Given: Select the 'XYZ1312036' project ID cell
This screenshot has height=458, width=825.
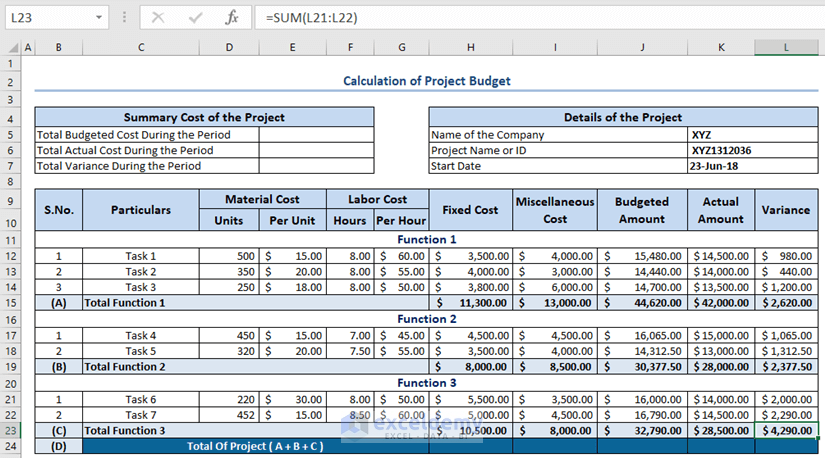Looking at the screenshot, I should 753,151.
